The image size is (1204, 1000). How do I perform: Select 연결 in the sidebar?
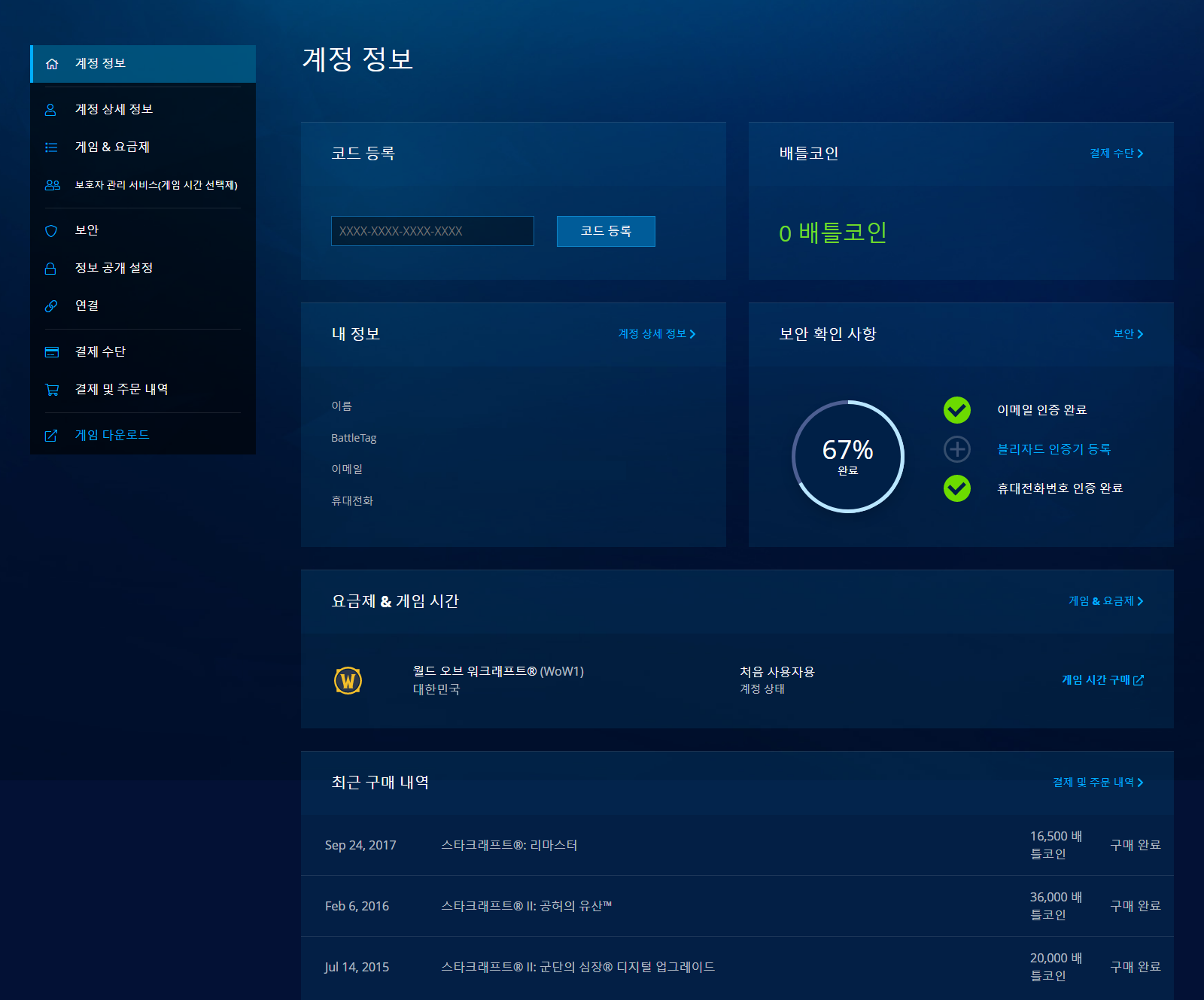click(143, 306)
